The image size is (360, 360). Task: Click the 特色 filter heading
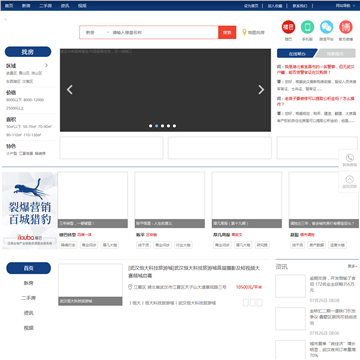[x=11, y=146]
